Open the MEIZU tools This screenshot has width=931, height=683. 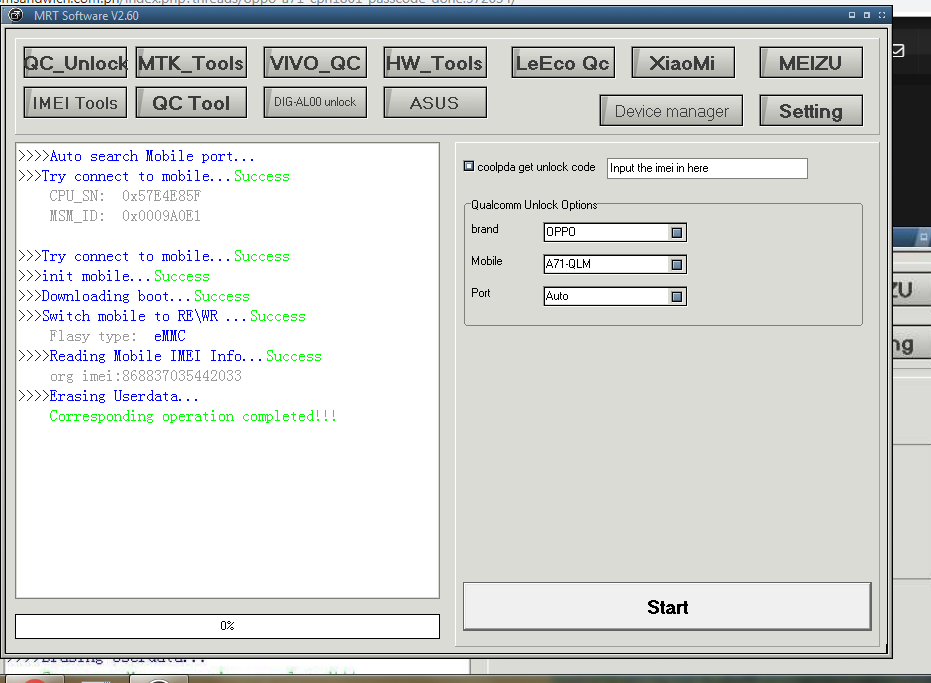click(811, 63)
